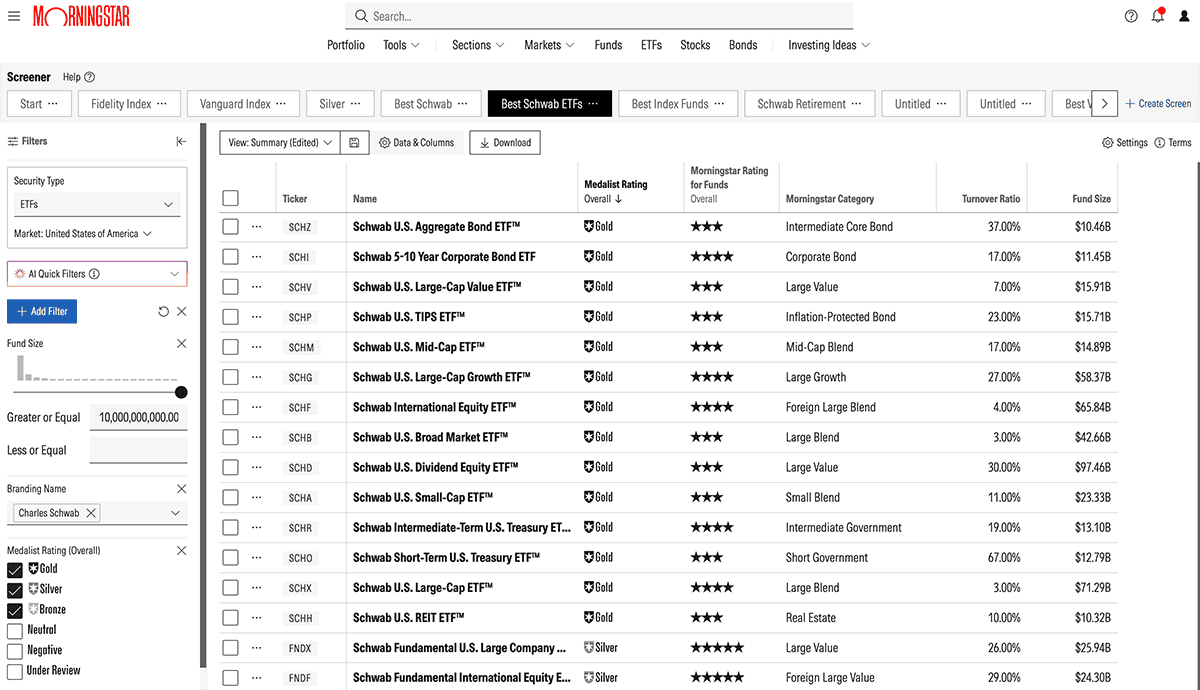The height and width of the screenshot is (690, 1200).
Task: Toggle select-all rows checkbox
Action: pyautogui.click(x=231, y=199)
